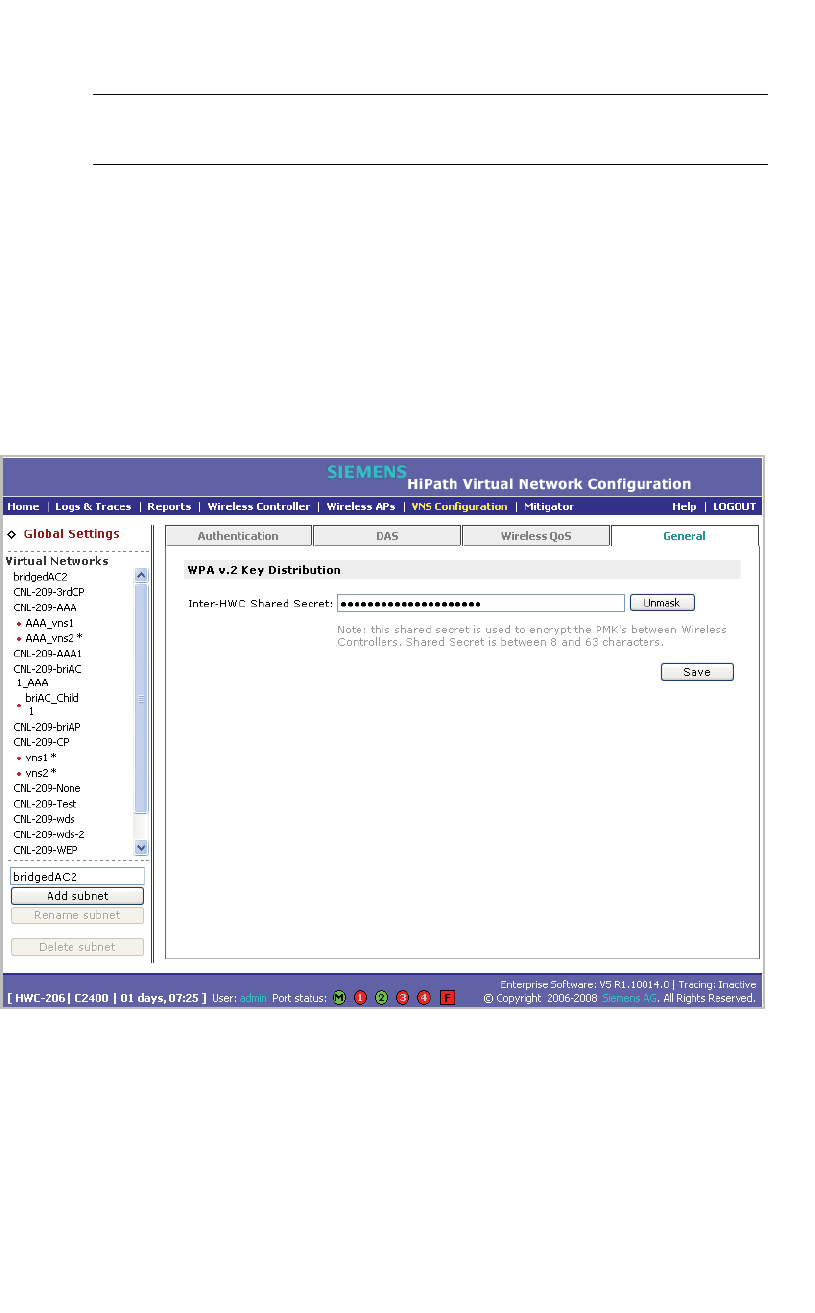The height and width of the screenshot is (1313, 815).
Task: Open Wireless Controller menu
Action: click(259, 507)
